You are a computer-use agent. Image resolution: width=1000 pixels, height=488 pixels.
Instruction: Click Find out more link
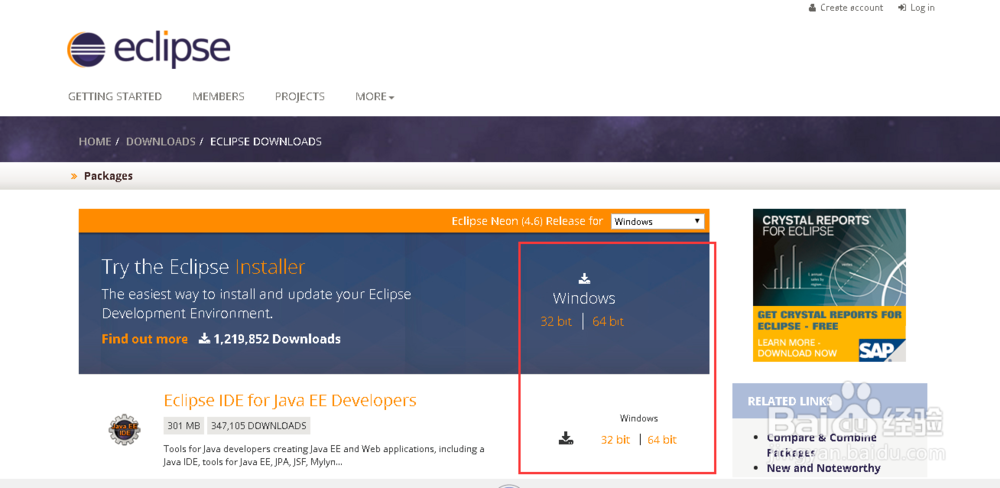[145, 339]
